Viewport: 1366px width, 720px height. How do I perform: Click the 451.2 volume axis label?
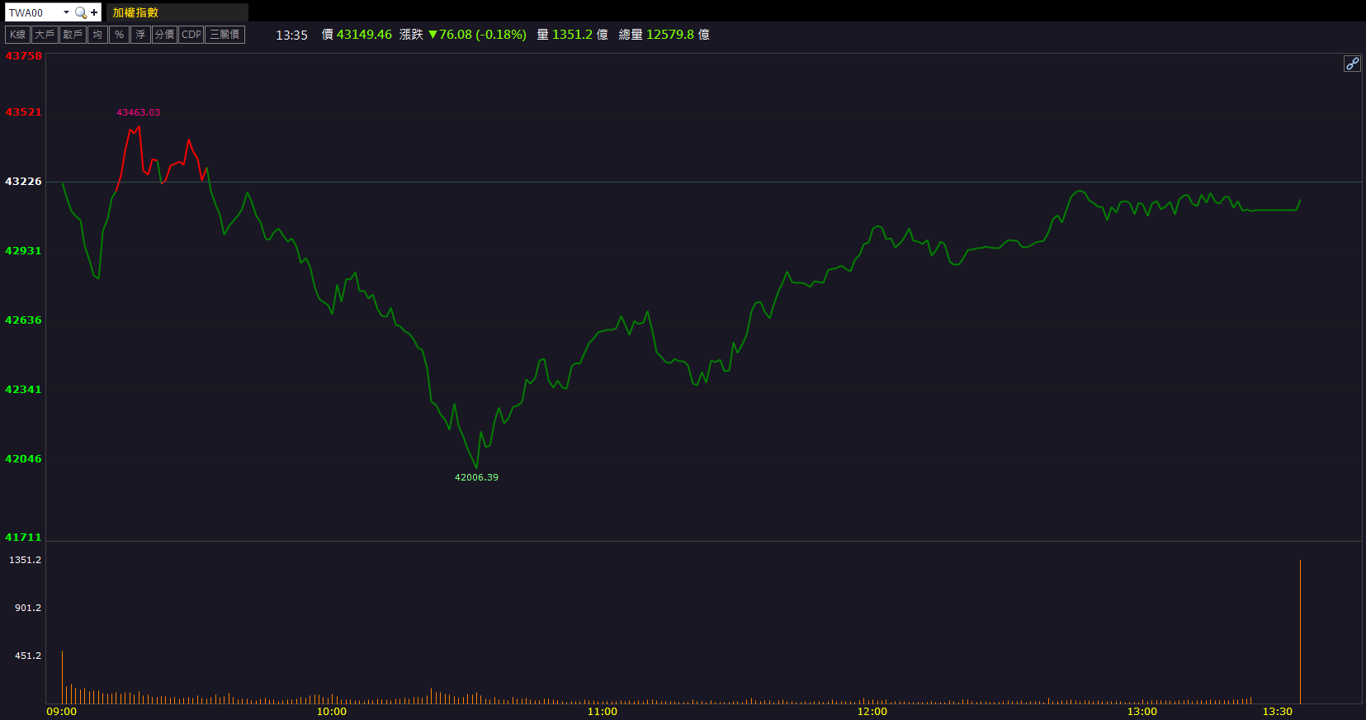(x=28, y=655)
